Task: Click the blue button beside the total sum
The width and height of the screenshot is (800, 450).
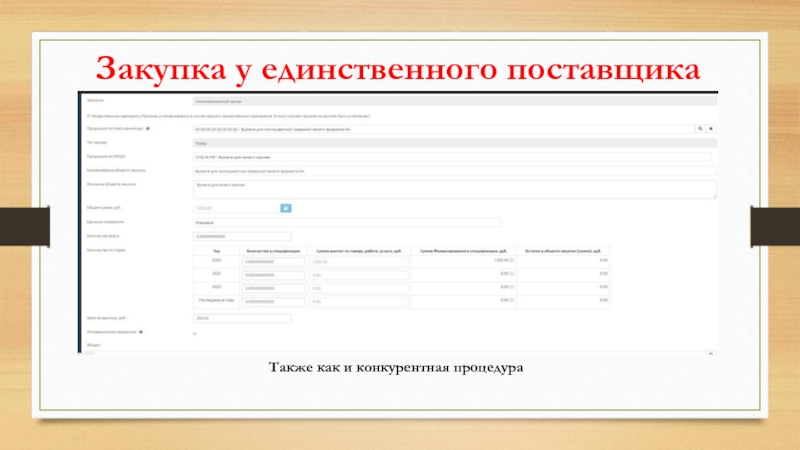Action: pyautogui.click(x=285, y=208)
